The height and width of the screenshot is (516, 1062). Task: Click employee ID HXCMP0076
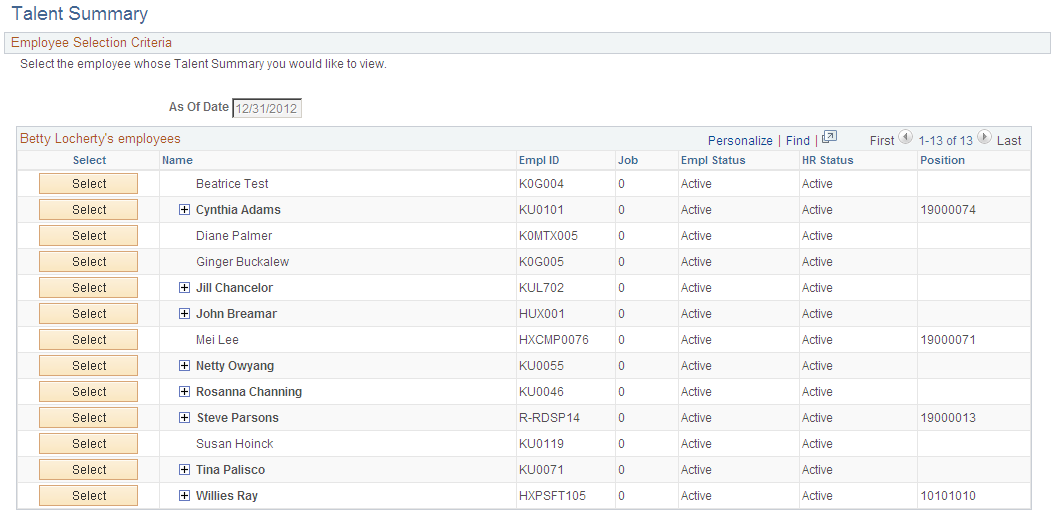tap(554, 340)
